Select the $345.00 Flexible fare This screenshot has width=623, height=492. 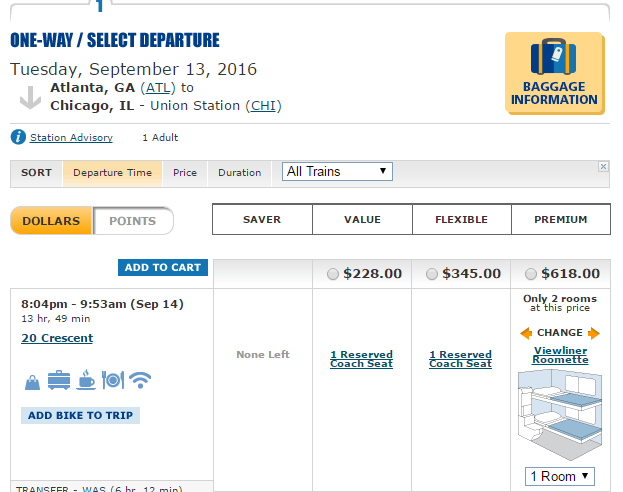pyautogui.click(x=432, y=274)
